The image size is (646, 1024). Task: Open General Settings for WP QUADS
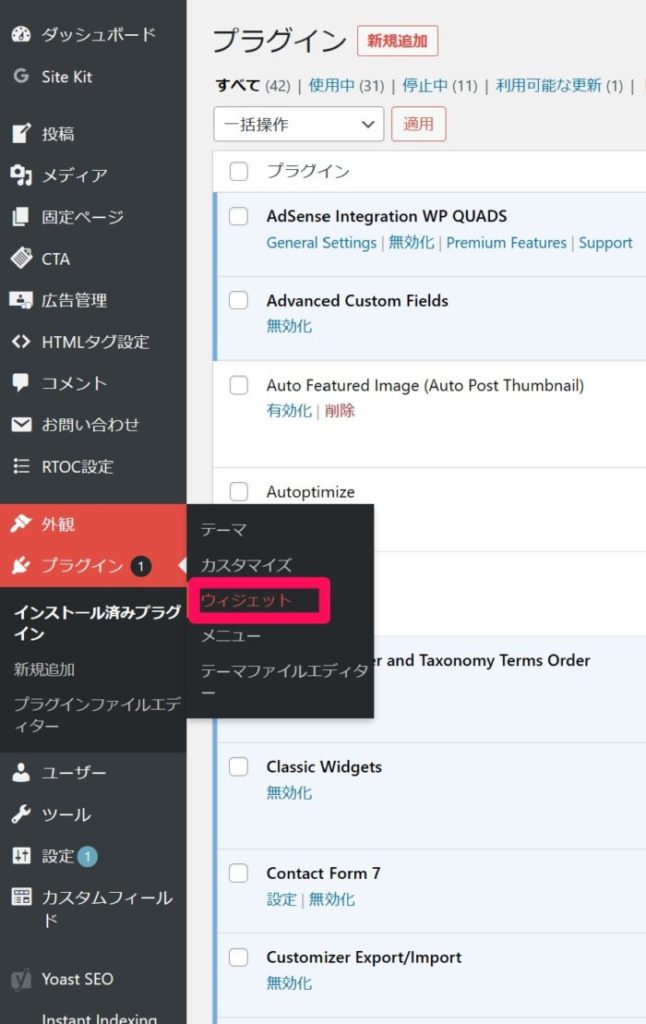(321, 243)
